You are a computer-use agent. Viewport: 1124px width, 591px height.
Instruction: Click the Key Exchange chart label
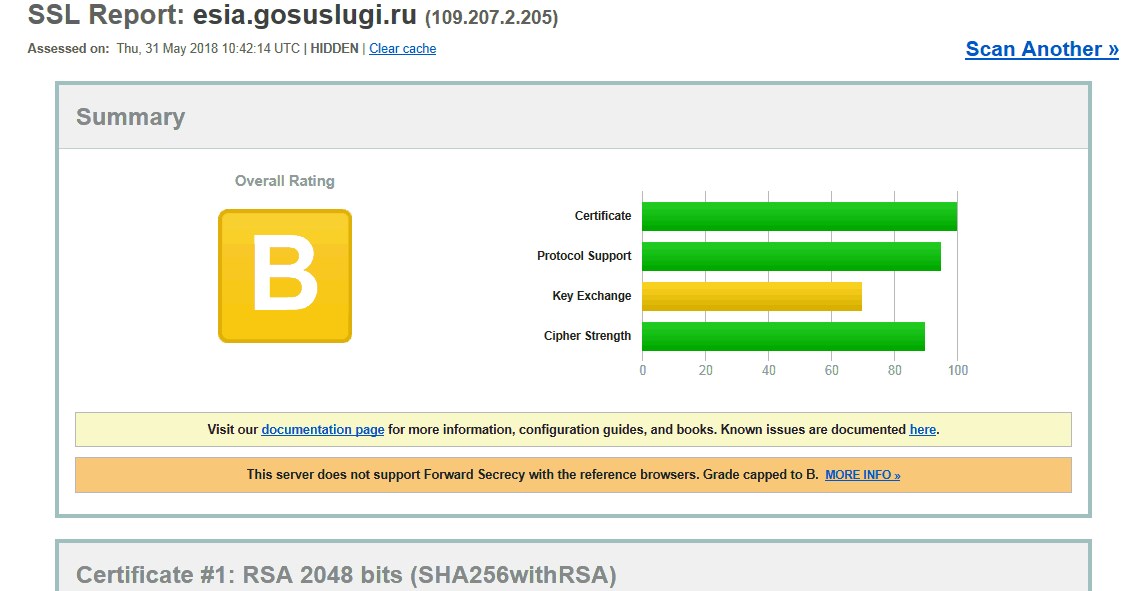pyautogui.click(x=591, y=296)
